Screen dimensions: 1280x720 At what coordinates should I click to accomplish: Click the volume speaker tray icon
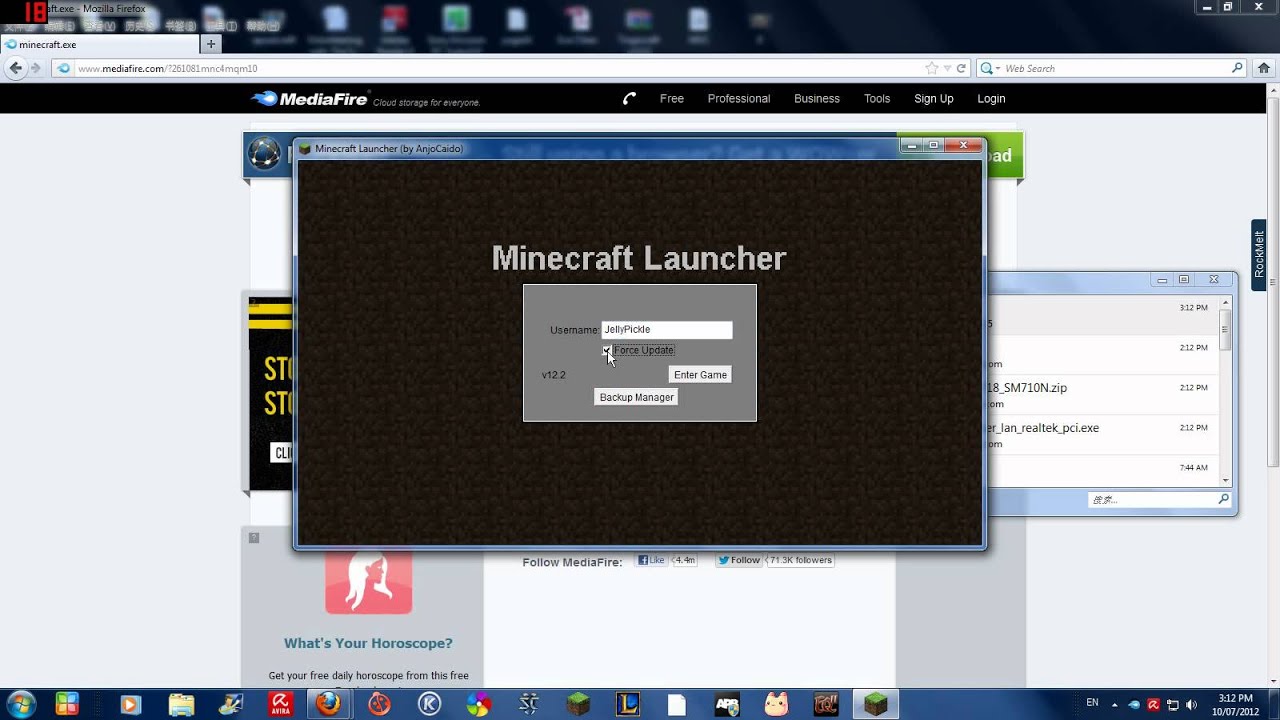click(1190, 704)
